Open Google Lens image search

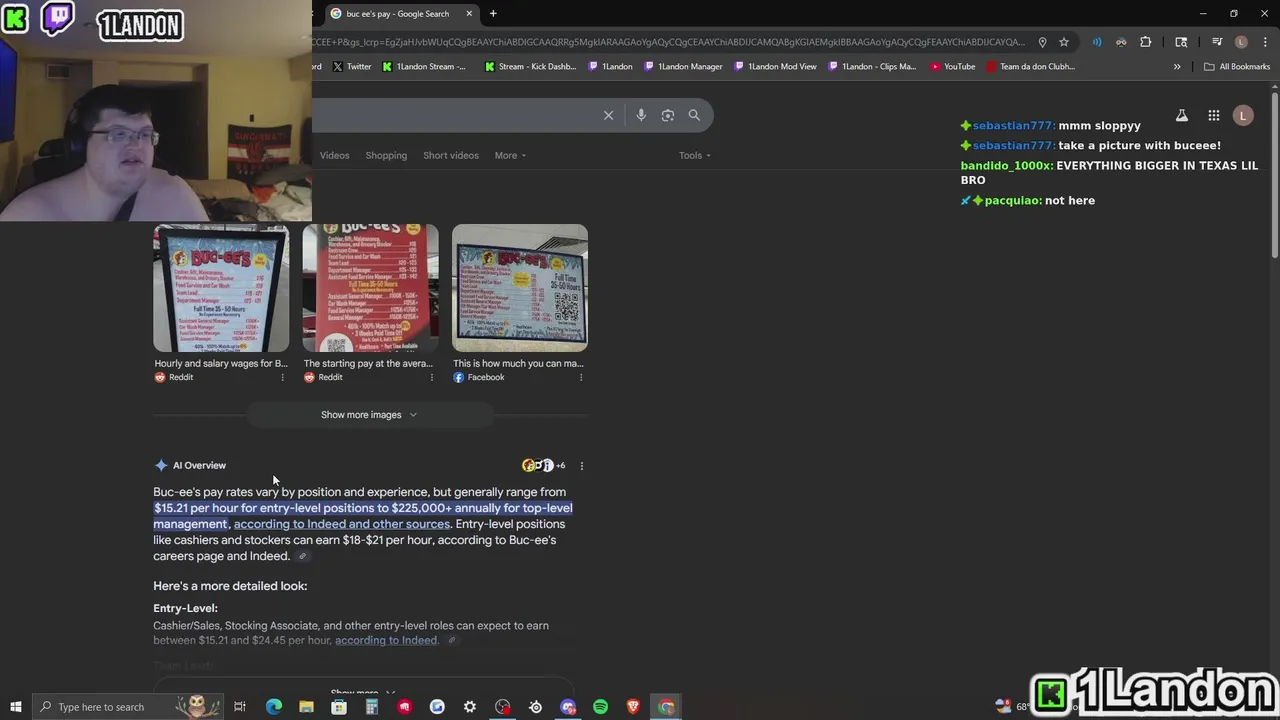pyautogui.click(x=668, y=115)
